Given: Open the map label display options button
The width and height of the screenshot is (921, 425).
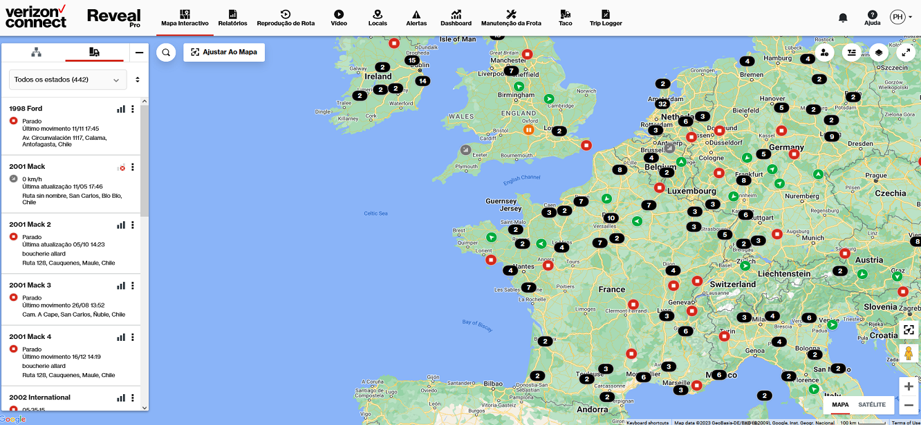Looking at the screenshot, I should click(851, 52).
